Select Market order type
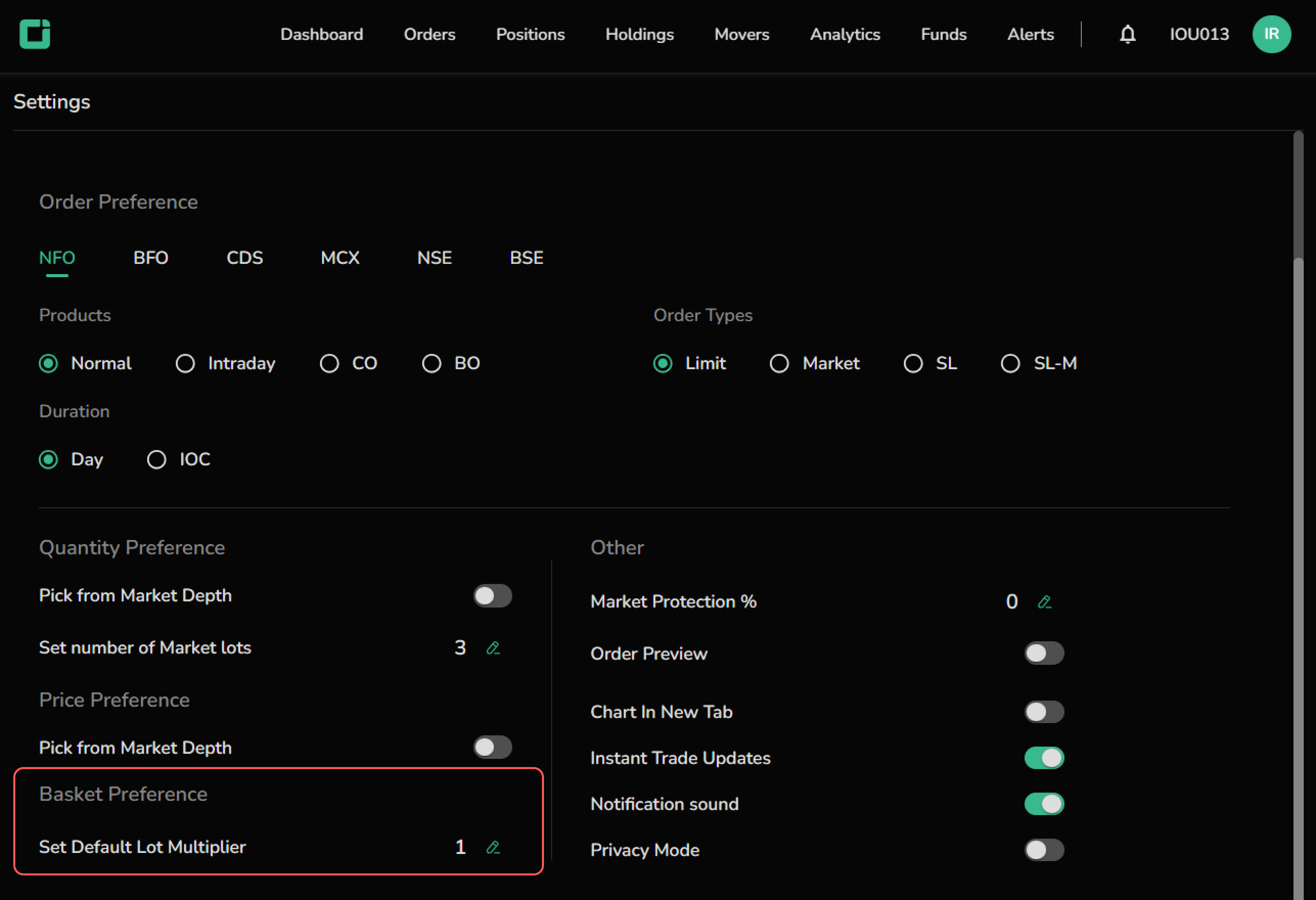Image resolution: width=1316 pixels, height=900 pixels. point(779,363)
